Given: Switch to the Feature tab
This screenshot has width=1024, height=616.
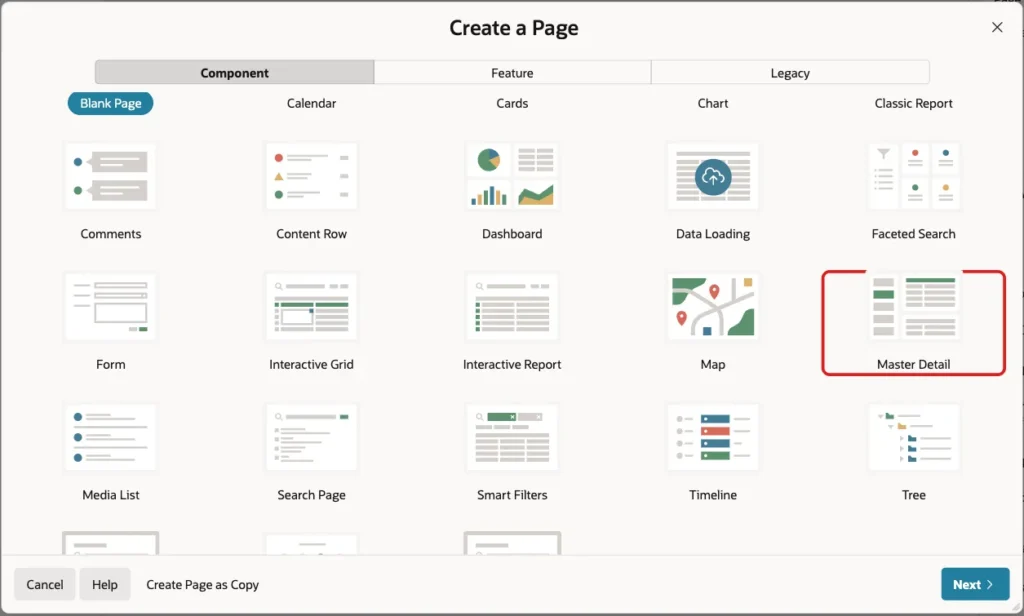Looking at the screenshot, I should tap(513, 73).
